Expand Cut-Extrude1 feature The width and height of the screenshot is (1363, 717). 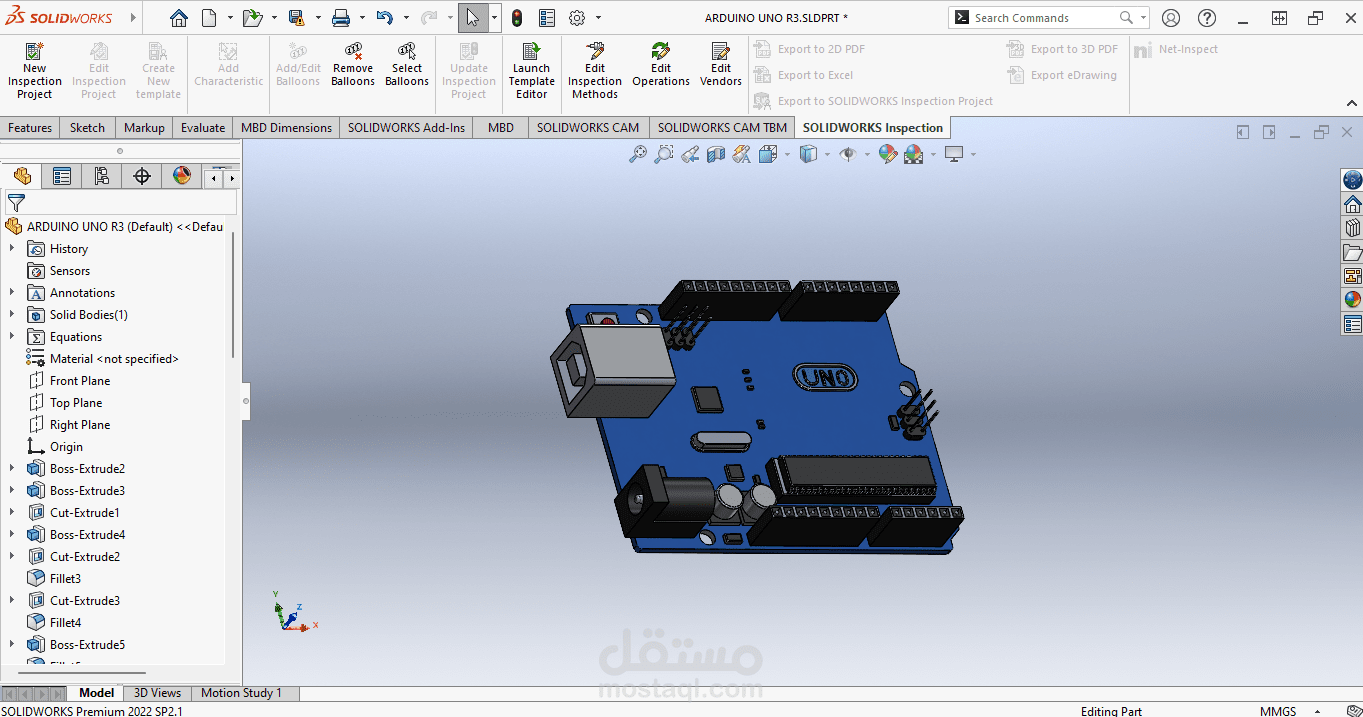12,512
